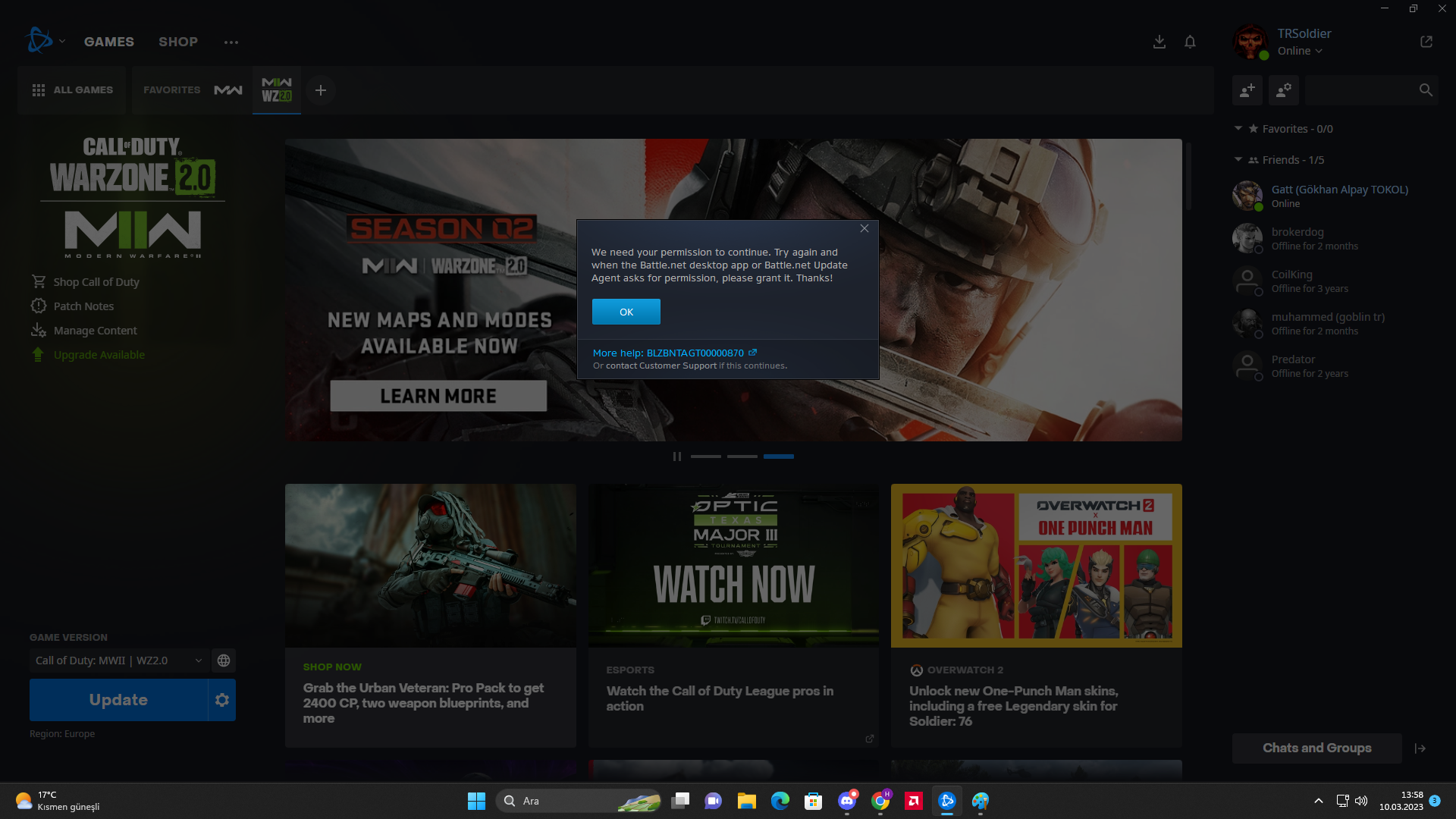The width and height of the screenshot is (1456, 819).
Task: Click plus icon to add favorite game
Action: point(321,90)
